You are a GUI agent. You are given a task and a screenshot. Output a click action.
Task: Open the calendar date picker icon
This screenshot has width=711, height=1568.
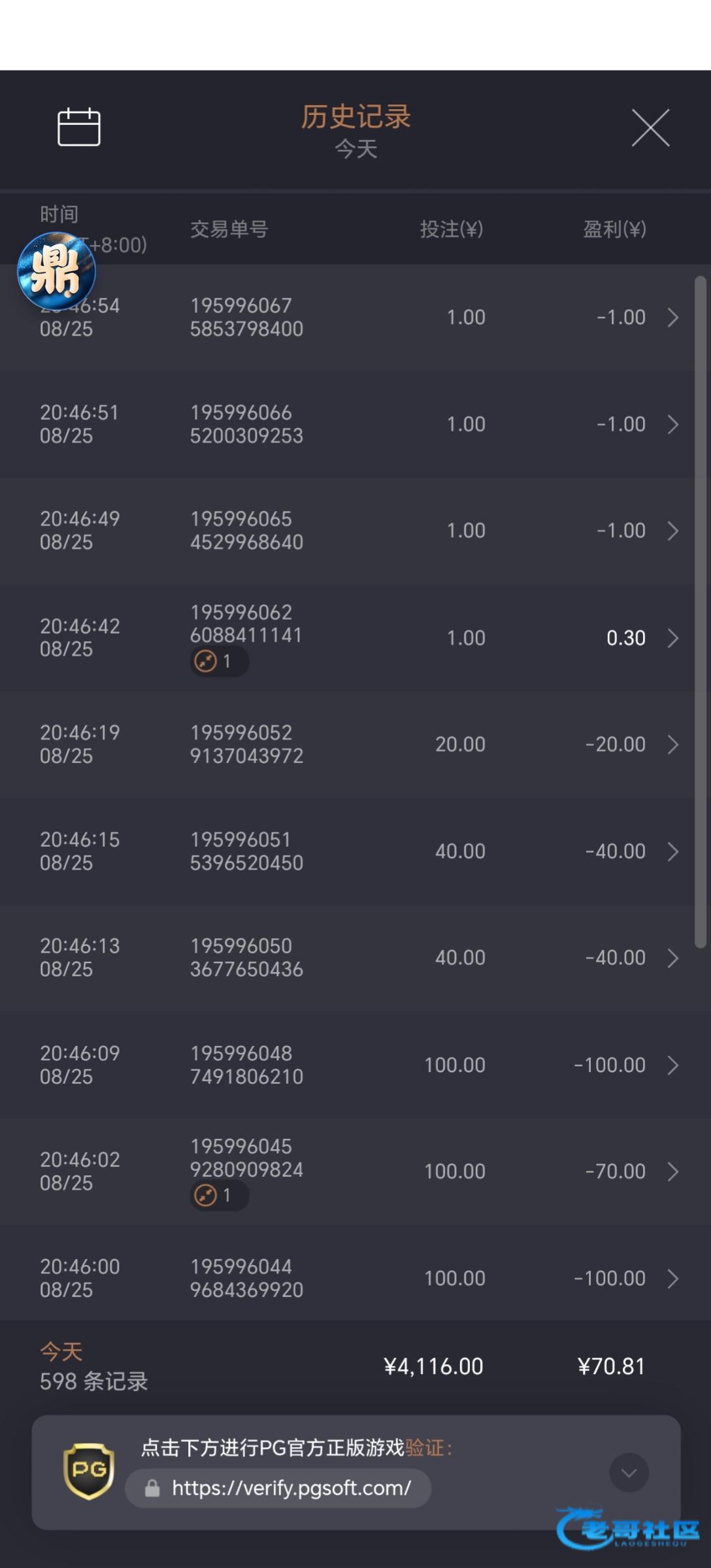tap(79, 127)
